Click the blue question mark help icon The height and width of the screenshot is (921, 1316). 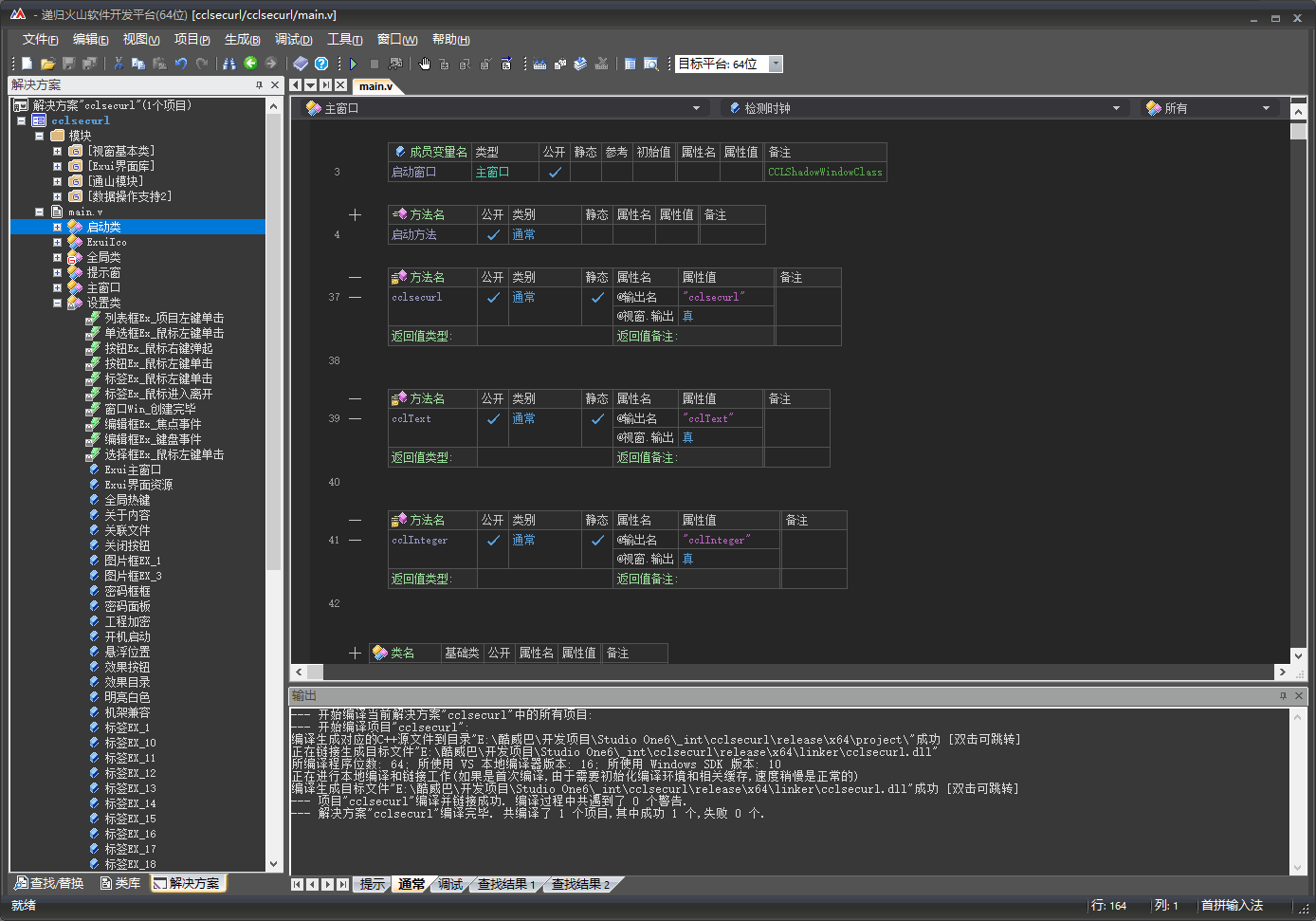(321, 64)
